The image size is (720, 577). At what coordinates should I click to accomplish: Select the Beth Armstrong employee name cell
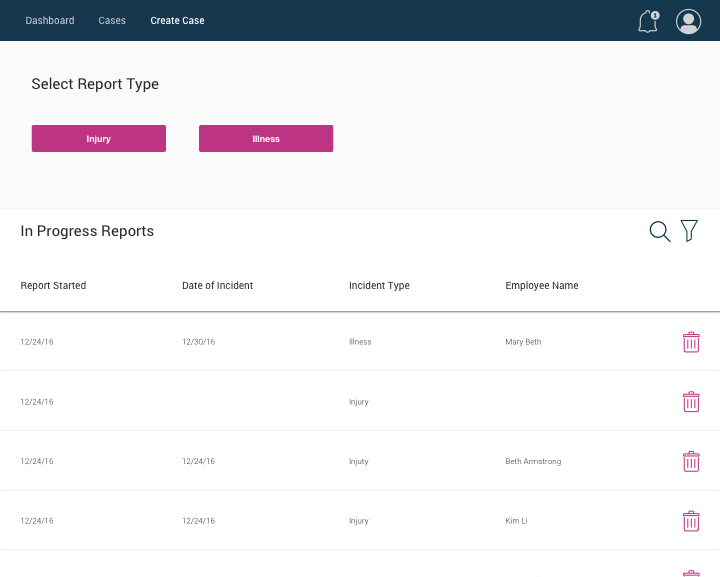click(533, 461)
